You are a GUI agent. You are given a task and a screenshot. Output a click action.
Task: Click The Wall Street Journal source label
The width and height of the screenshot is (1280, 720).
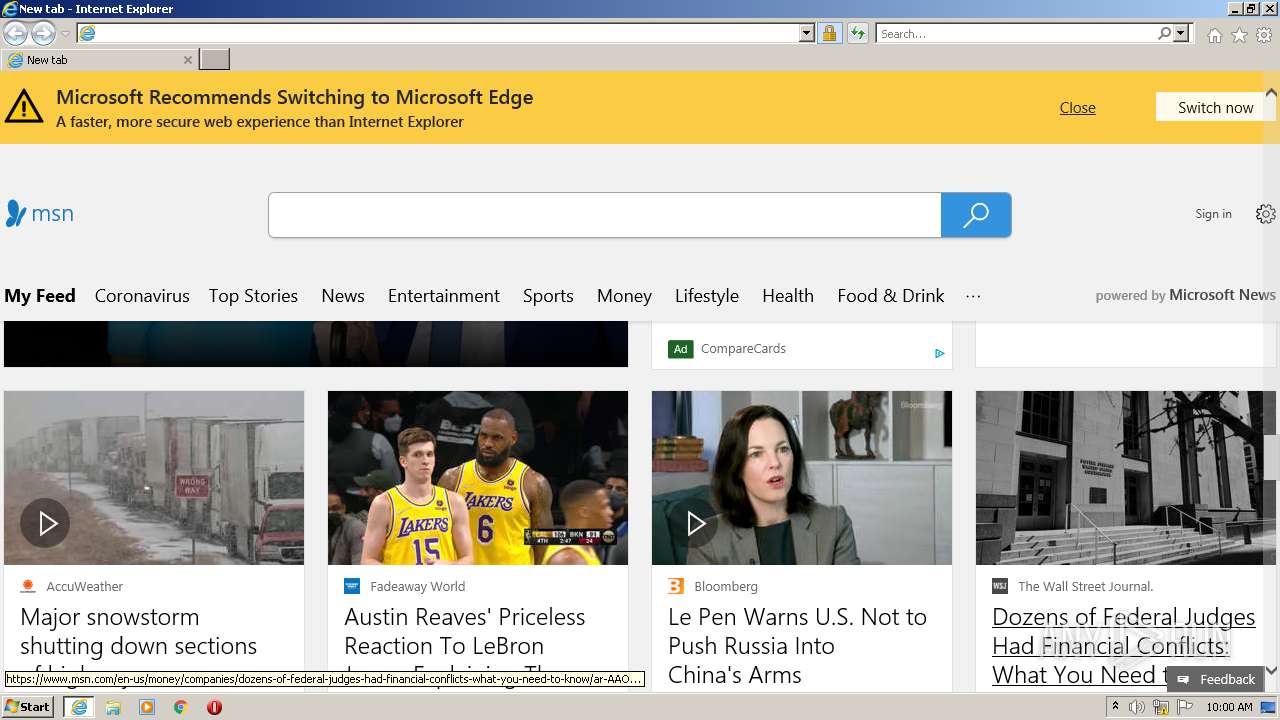(x=1085, y=586)
